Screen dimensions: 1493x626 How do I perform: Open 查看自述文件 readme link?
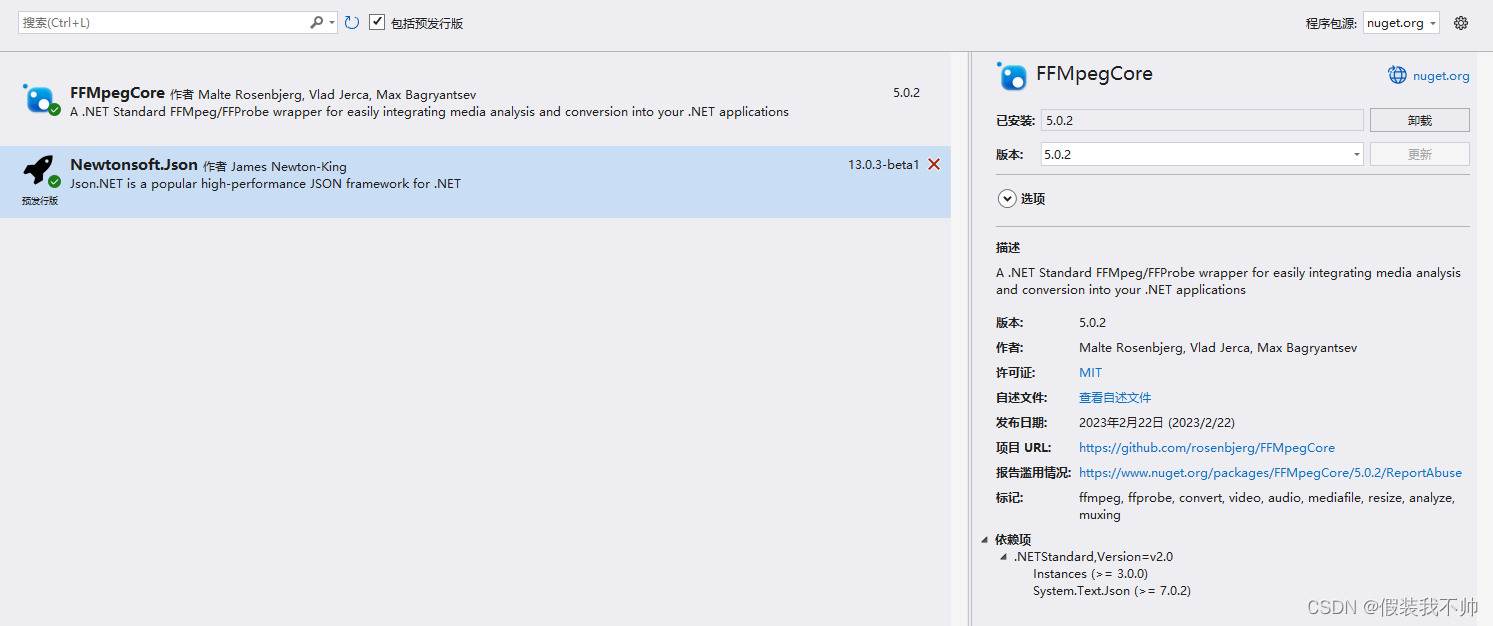(1115, 398)
